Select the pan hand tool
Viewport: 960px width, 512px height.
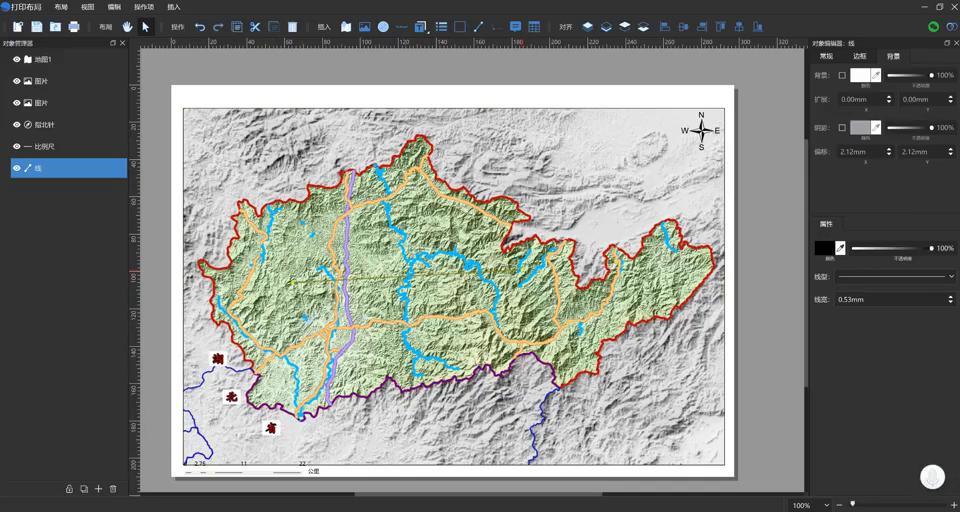pyautogui.click(x=127, y=27)
